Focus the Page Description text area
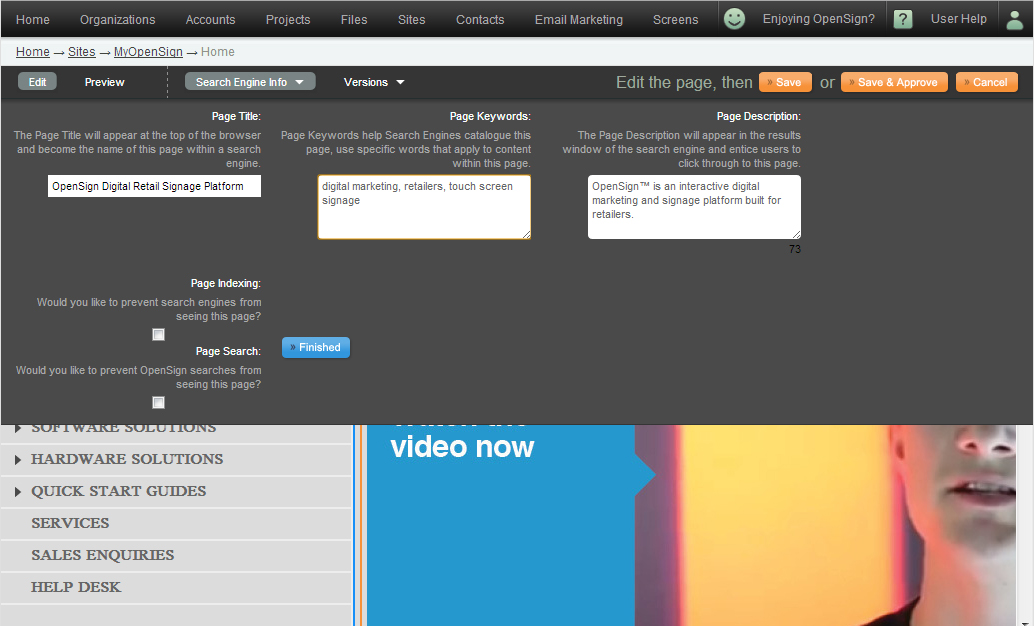The height and width of the screenshot is (626, 1034). (x=694, y=207)
